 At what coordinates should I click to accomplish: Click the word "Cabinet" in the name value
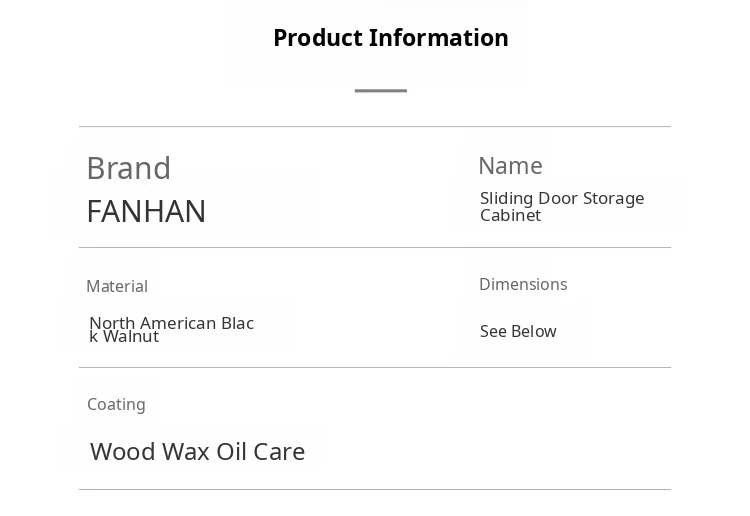coord(510,215)
